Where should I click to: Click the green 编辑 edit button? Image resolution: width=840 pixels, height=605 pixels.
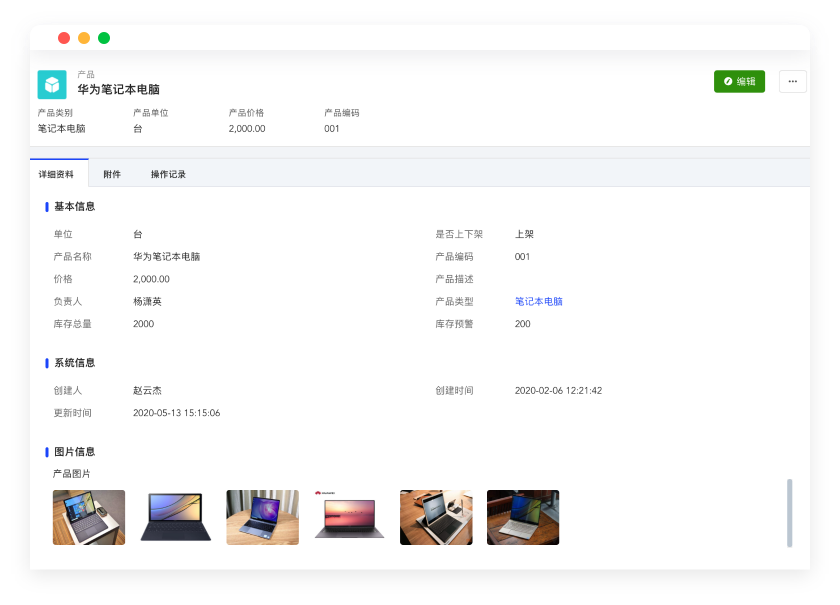739,81
